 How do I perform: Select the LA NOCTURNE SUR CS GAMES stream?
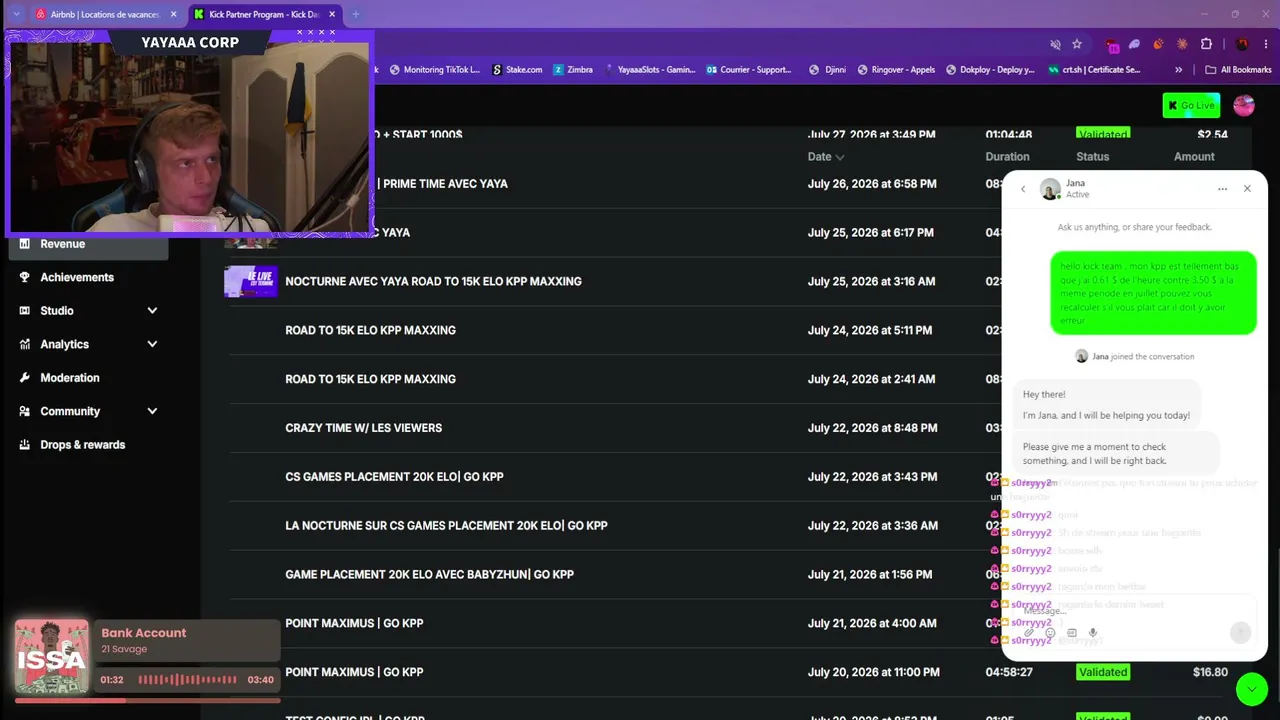(x=446, y=526)
